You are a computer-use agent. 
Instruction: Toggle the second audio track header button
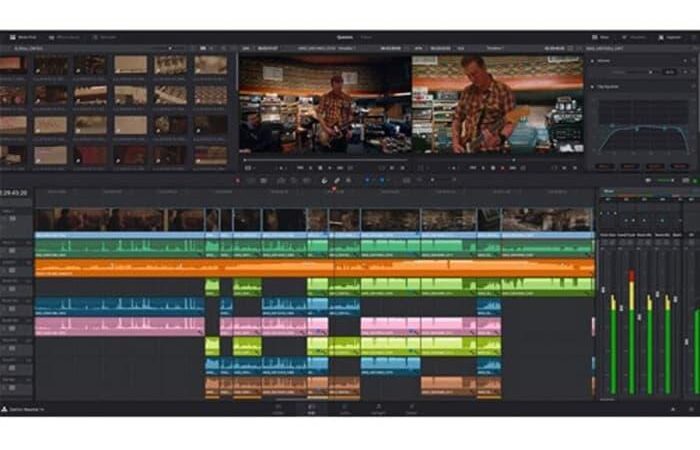coord(11,268)
